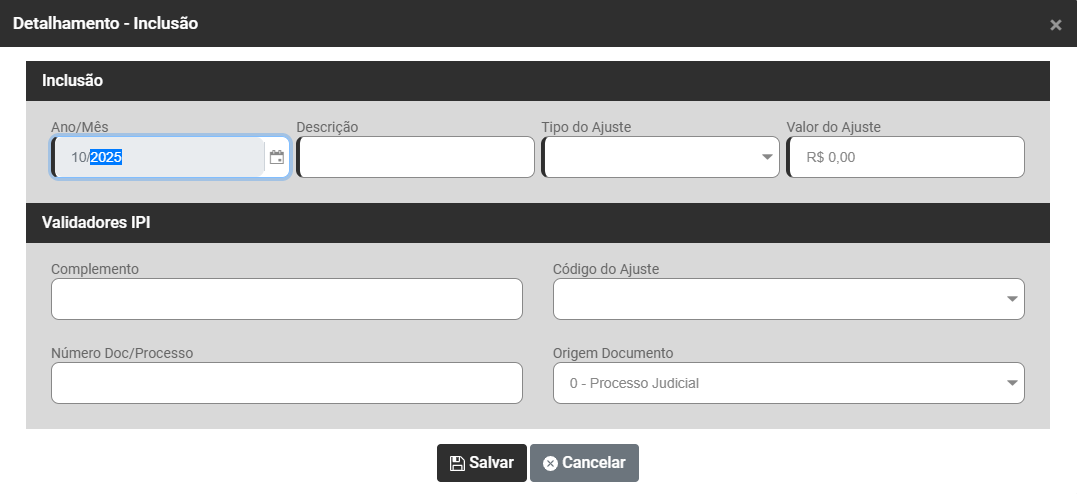Image resolution: width=1077 pixels, height=494 pixels.
Task: Click the Complemento input box
Action: click(x=287, y=299)
